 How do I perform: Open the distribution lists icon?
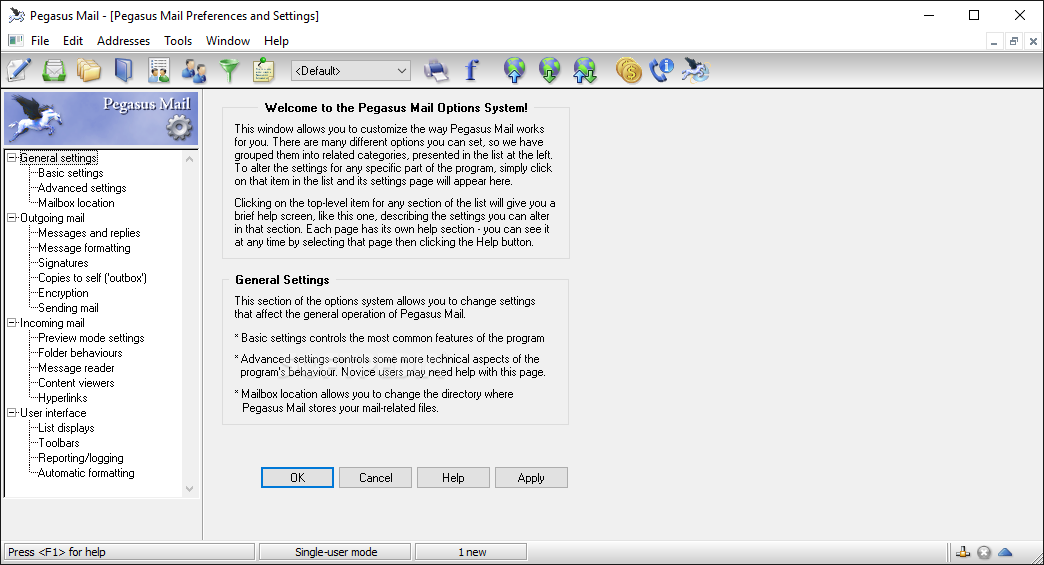[x=158, y=70]
